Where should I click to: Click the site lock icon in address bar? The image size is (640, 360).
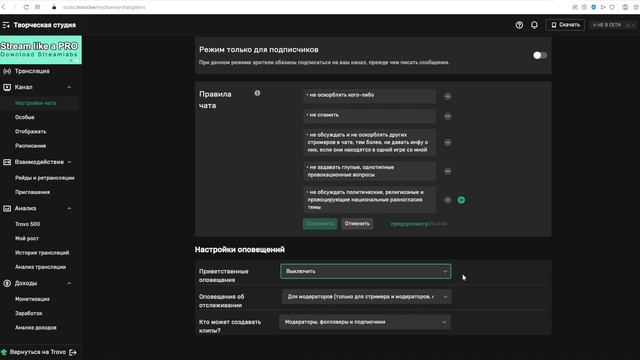(53, 7)
